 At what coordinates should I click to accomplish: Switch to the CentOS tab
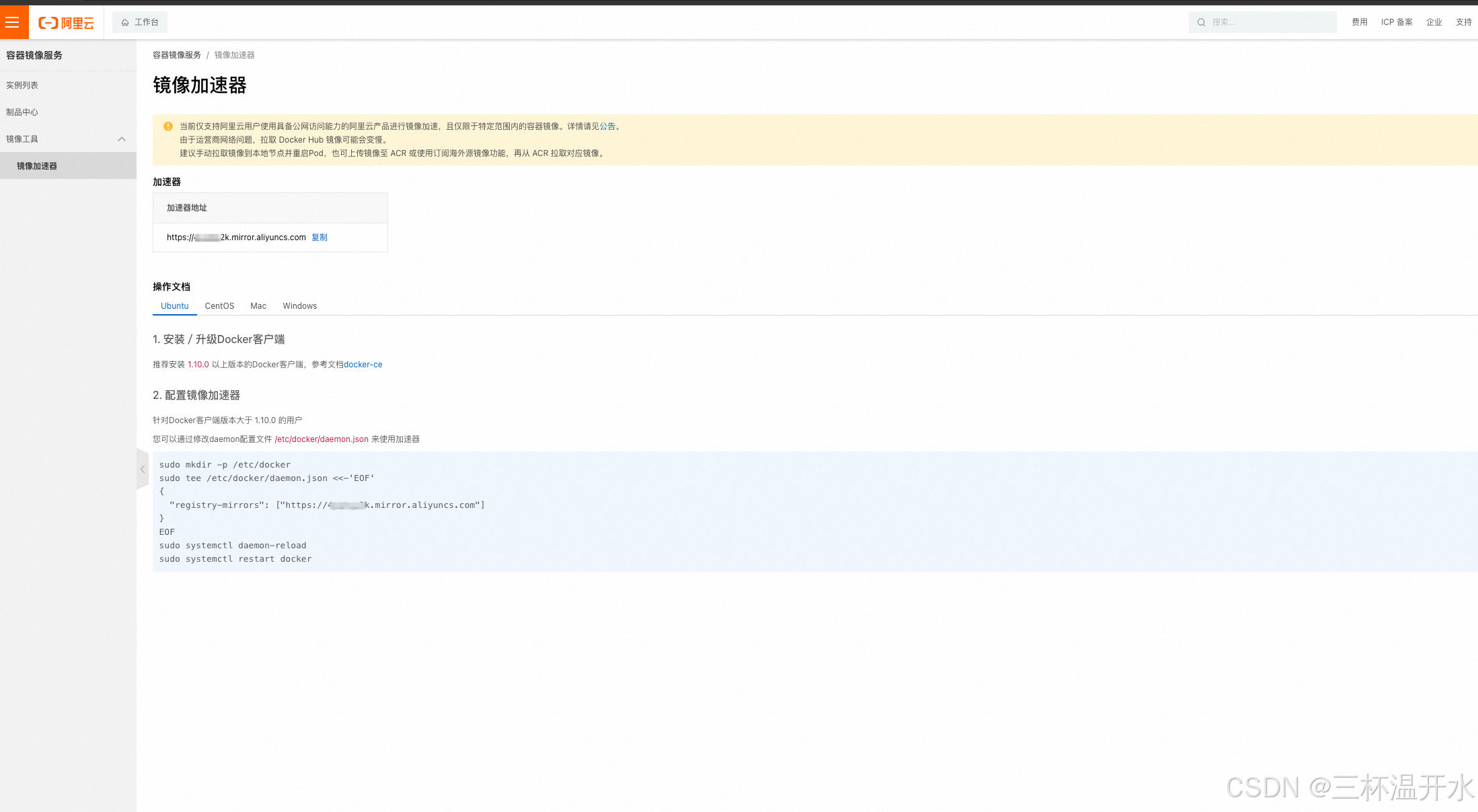[219, 306]
